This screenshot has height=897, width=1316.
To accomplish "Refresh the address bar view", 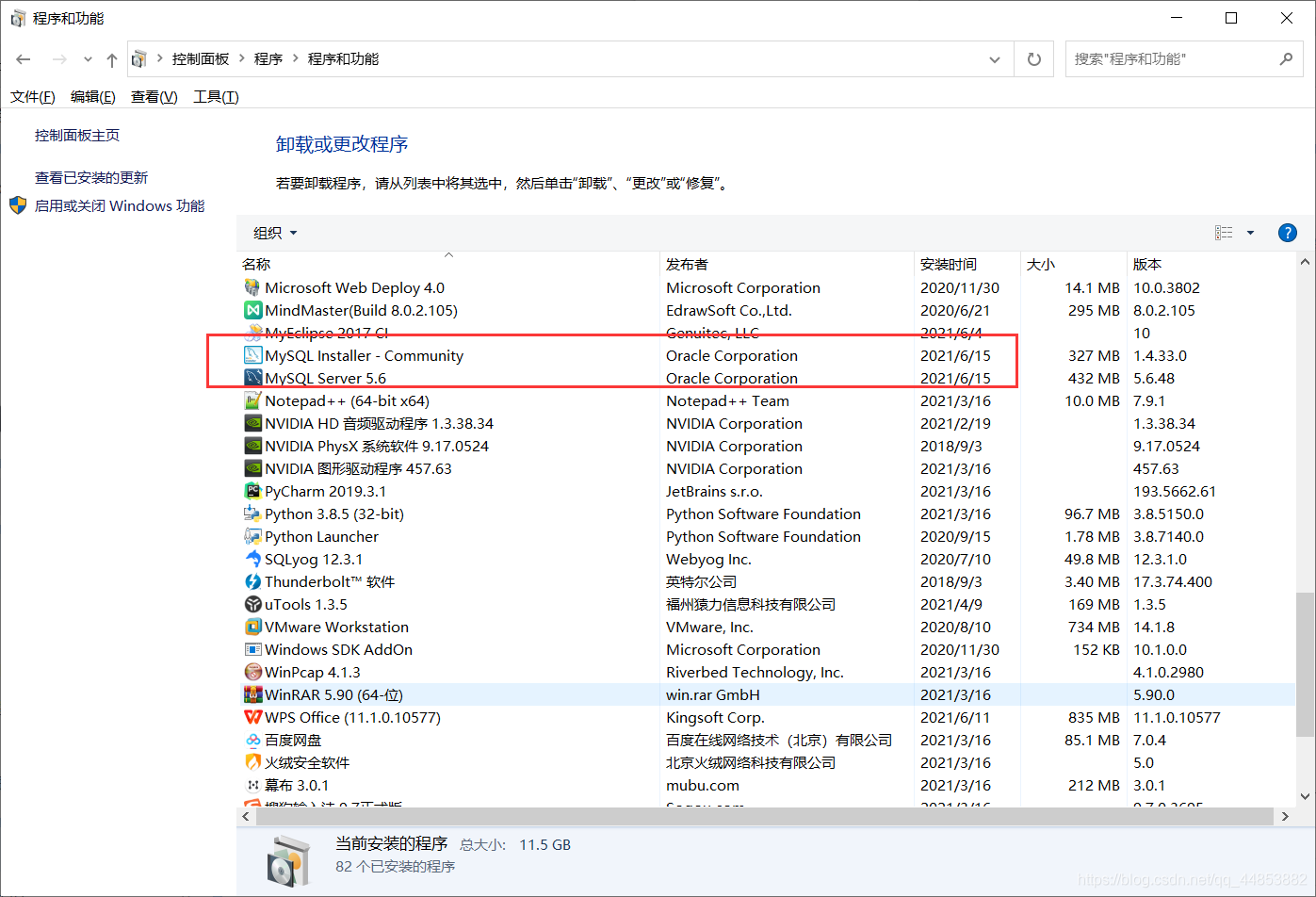I will click(x=1033, y=58).
